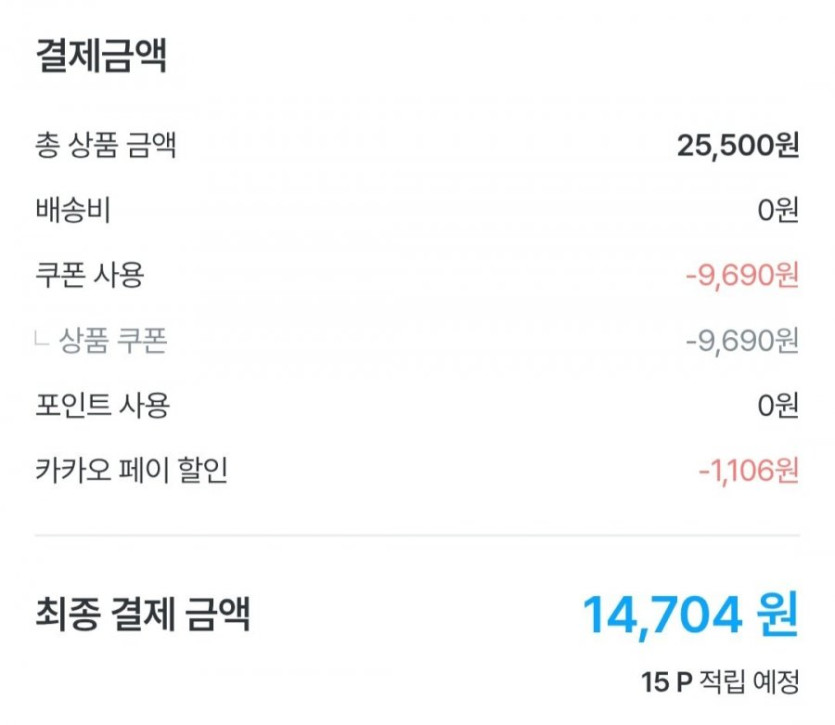Viewport: 835px width, 725px height.
Task: Click the 원 unit after 14,704
Action: click(777, 614)
